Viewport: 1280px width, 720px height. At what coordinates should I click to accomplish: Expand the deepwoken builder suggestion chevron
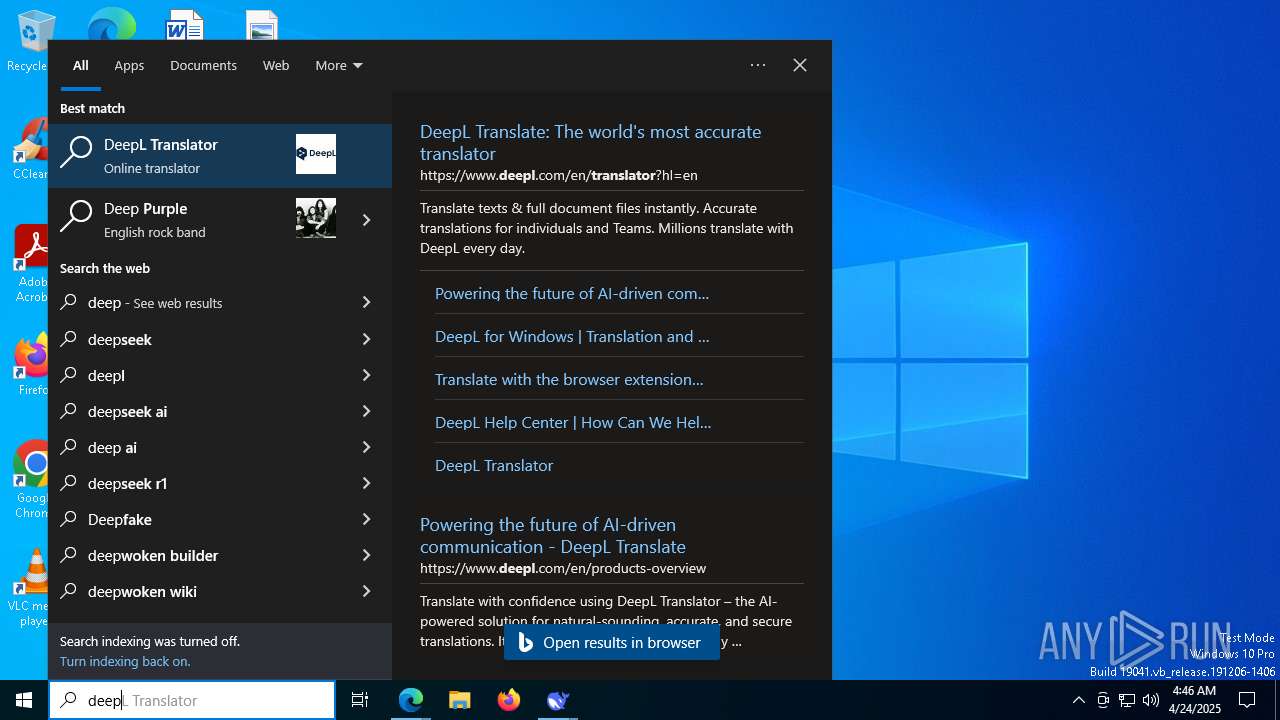coord(366,555)
